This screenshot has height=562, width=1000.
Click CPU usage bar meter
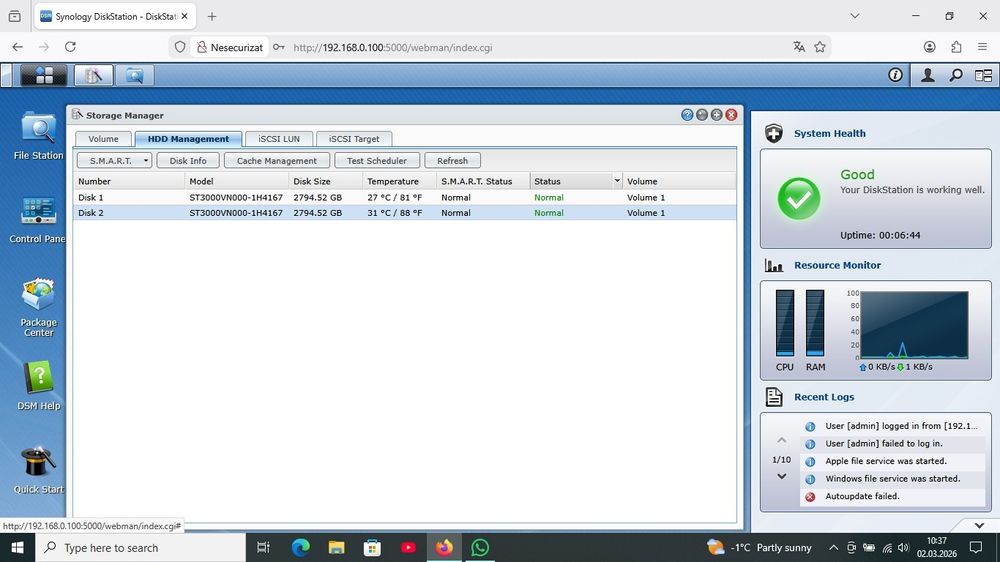pos(784,322)
